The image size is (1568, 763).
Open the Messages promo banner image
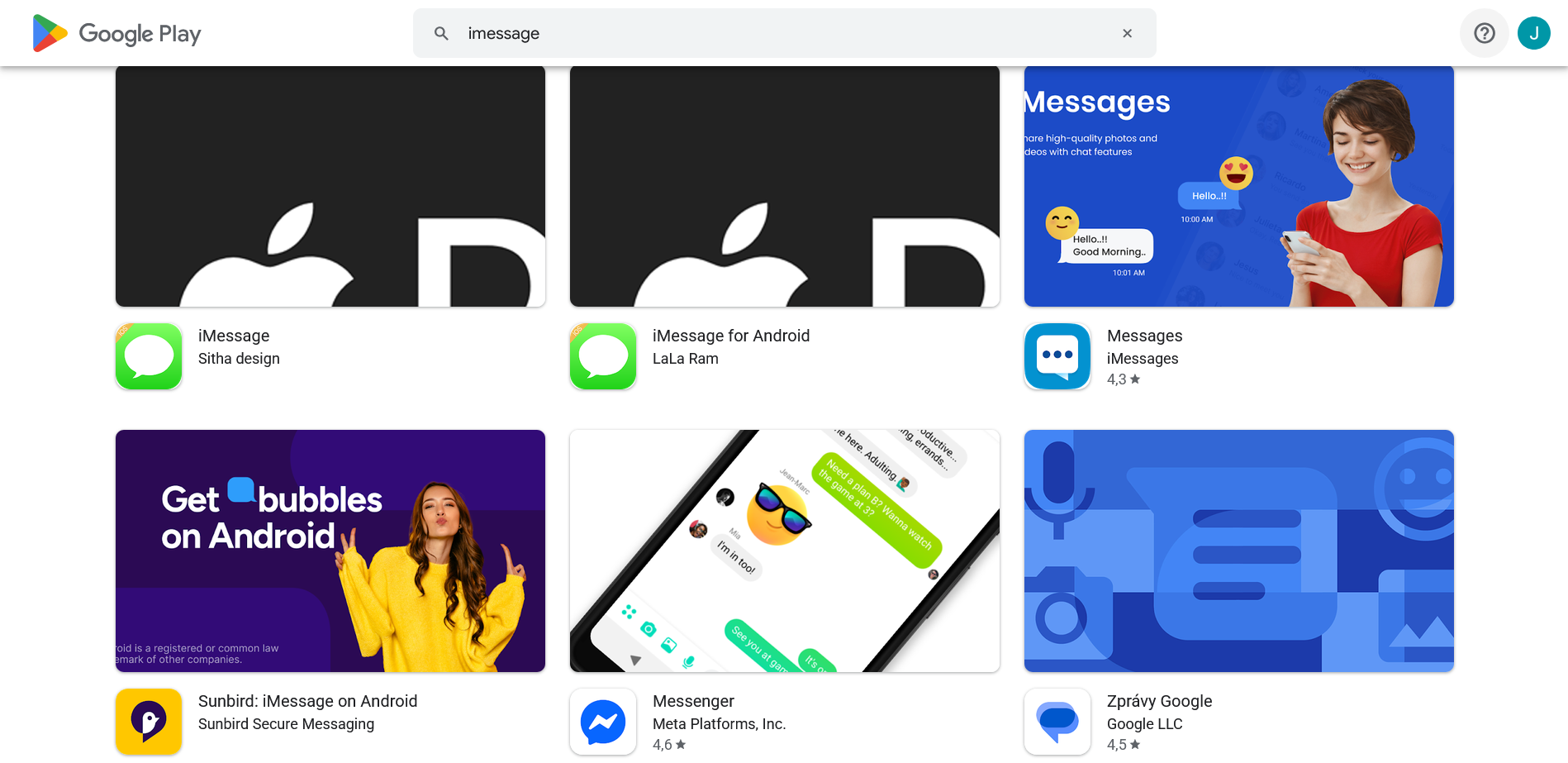coord(1239,186)
